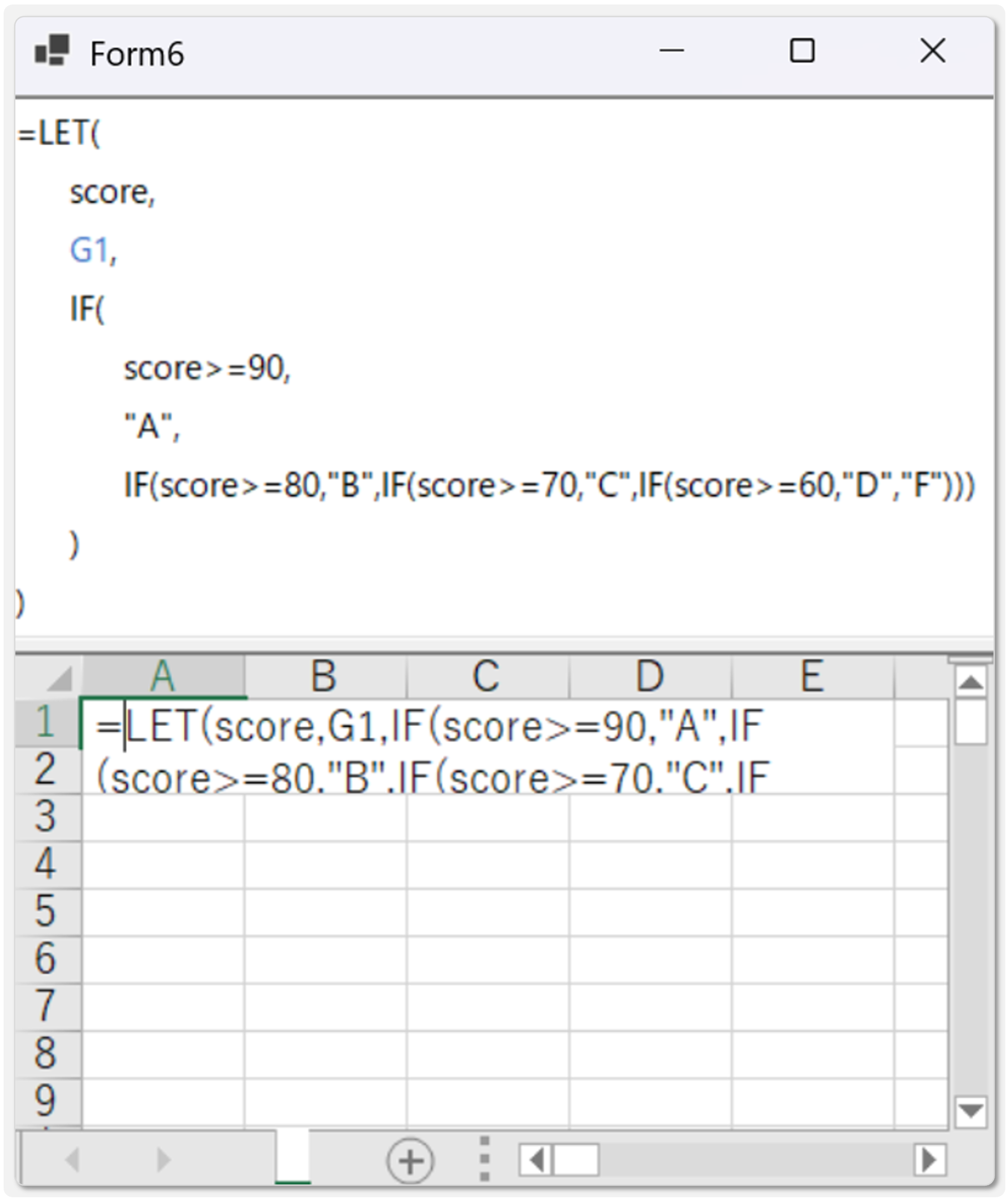The image size is (1008, 1201).
Task: Click the vertical scrollbar thumb
Action: click(x=970, y=722)
